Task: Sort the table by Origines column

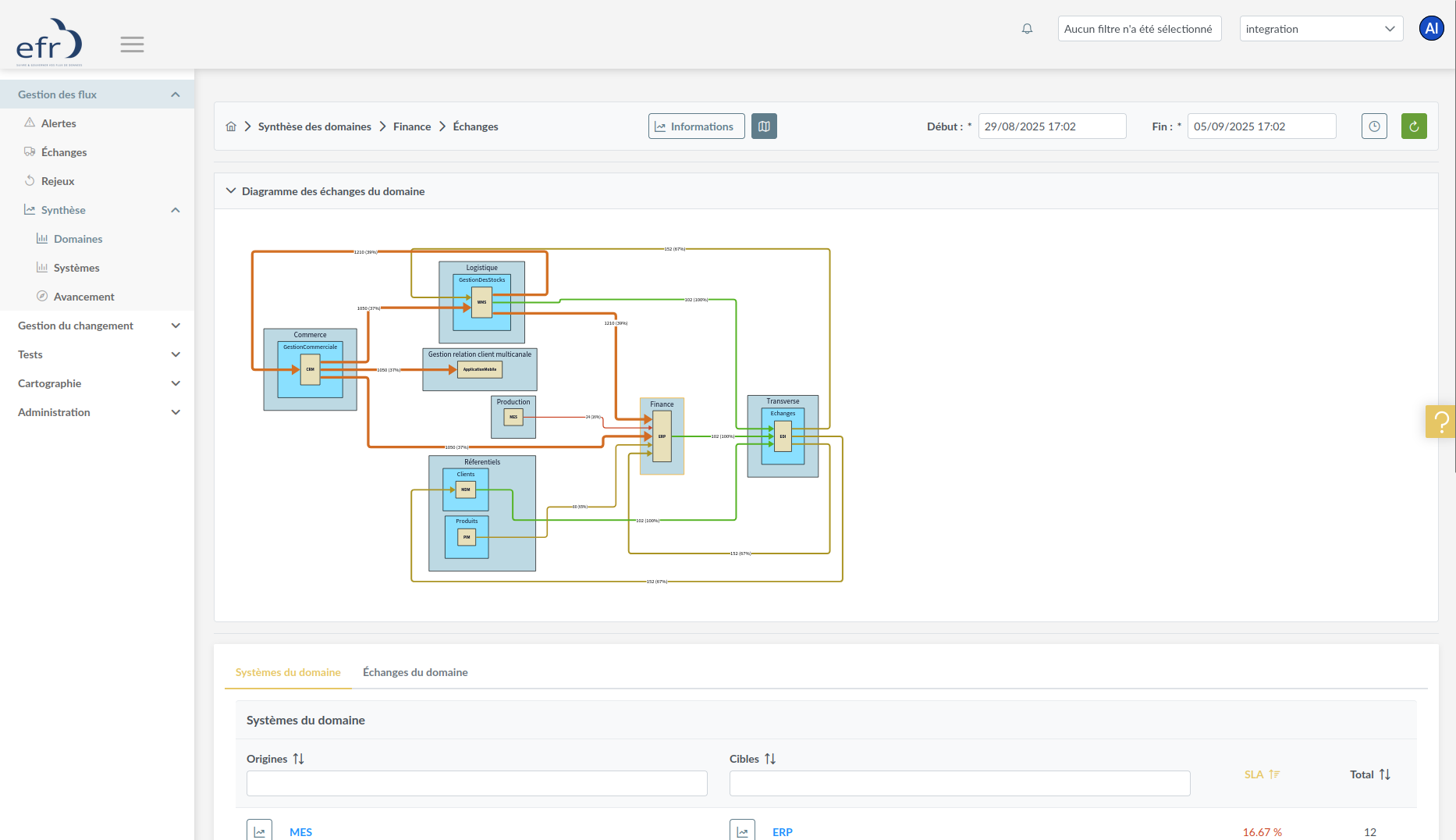Action: [x=298, y=759]
